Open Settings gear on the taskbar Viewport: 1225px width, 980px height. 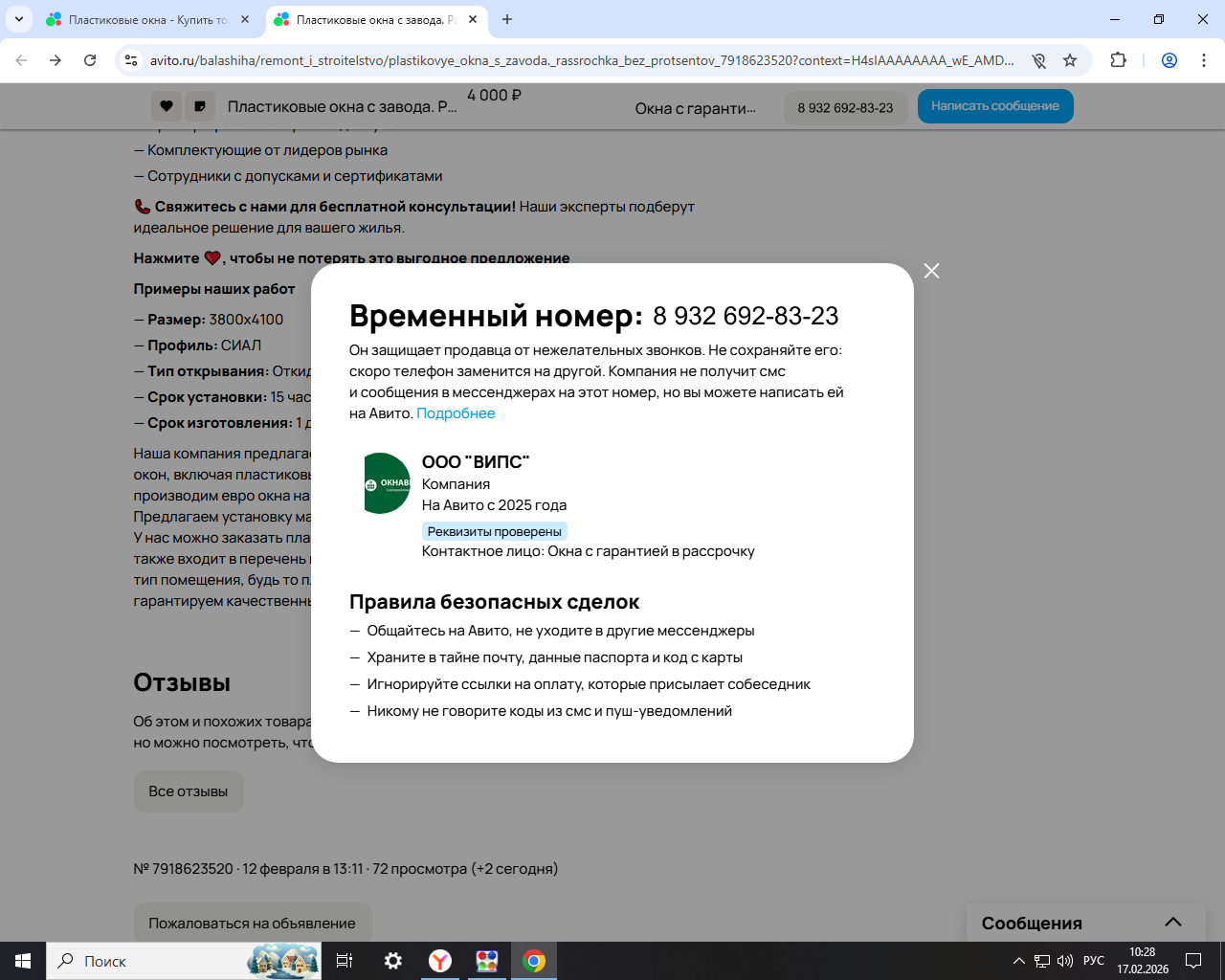coord(392,961)
